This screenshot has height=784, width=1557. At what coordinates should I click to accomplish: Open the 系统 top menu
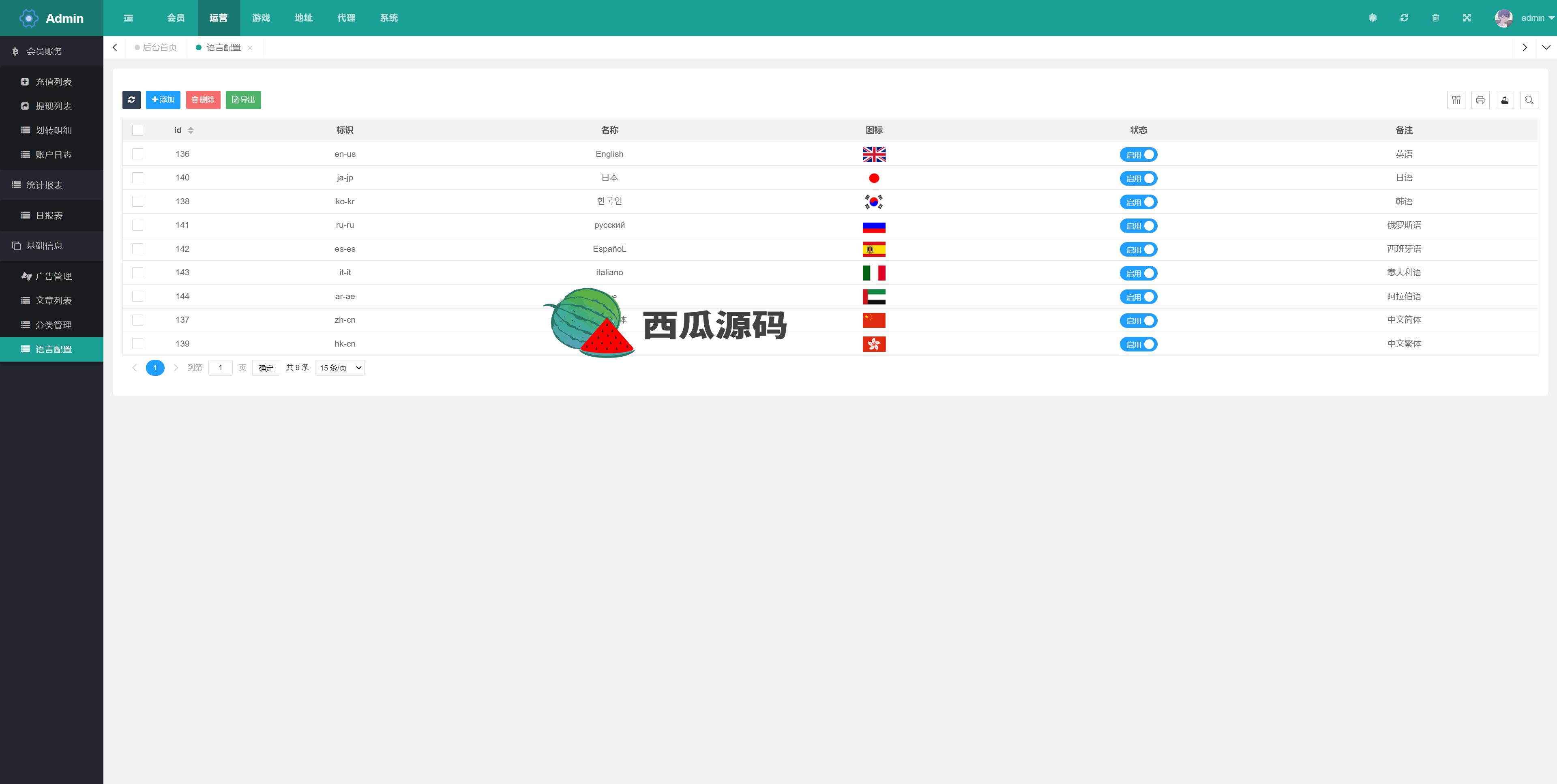(x=389, y=18)
